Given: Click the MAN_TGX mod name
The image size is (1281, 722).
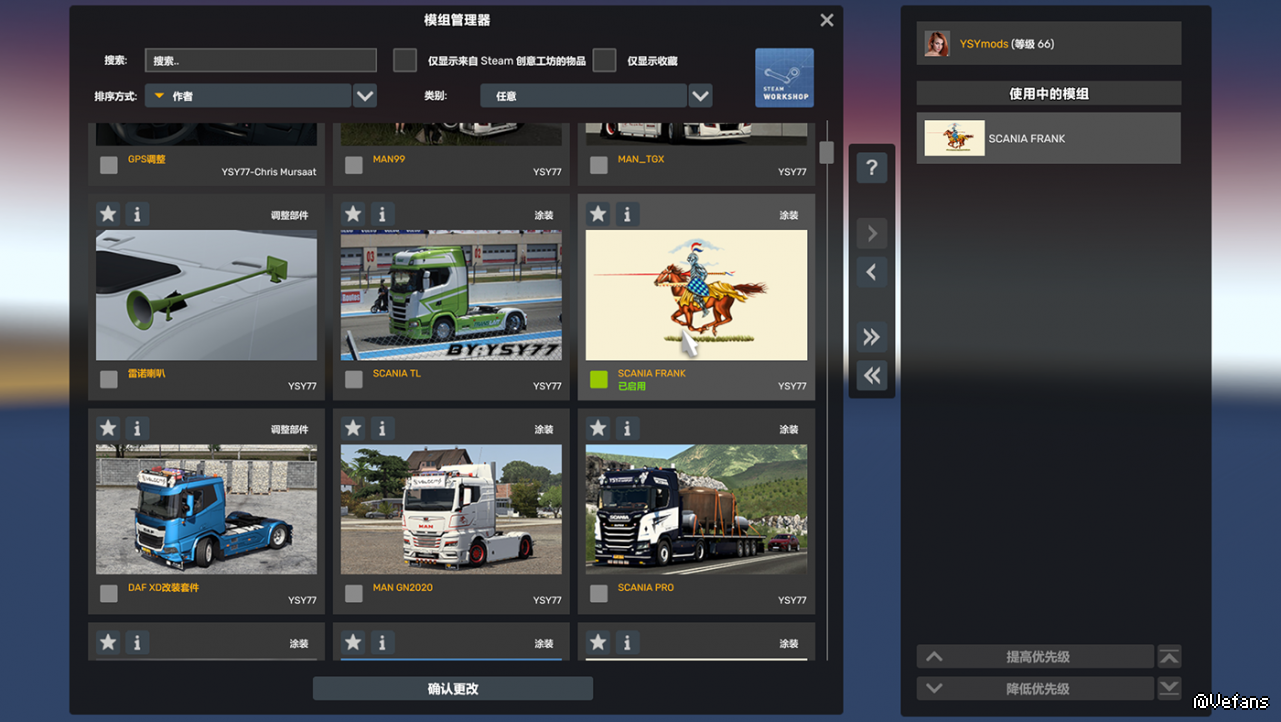Looking at the screenshot, I should (x=641, y=159).
